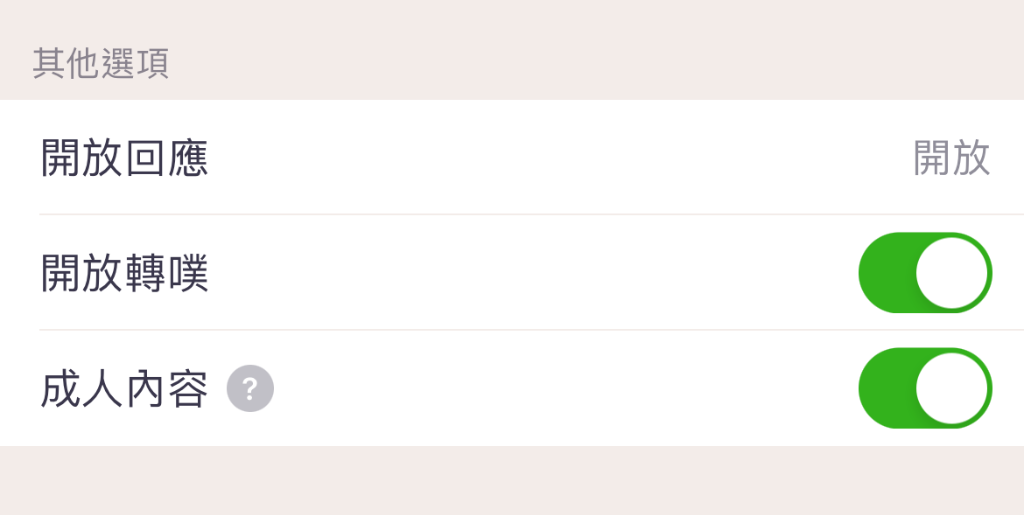Disable the 開放轉噗 switch
Screen dimensions: 1024x515
click(925, 273)
